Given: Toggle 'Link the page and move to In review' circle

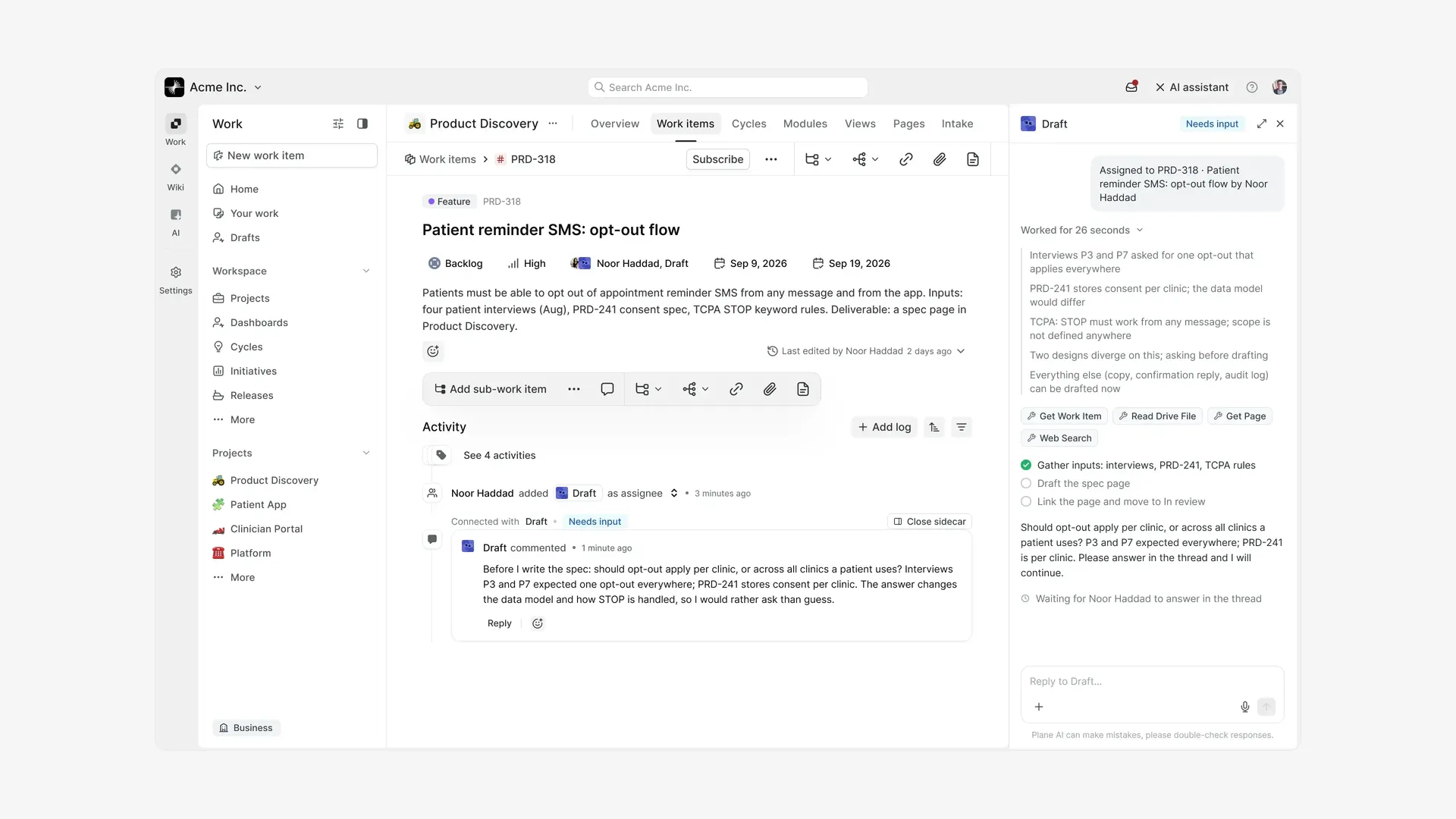Looking at the screenshot, I should (x=1026, y=501).
